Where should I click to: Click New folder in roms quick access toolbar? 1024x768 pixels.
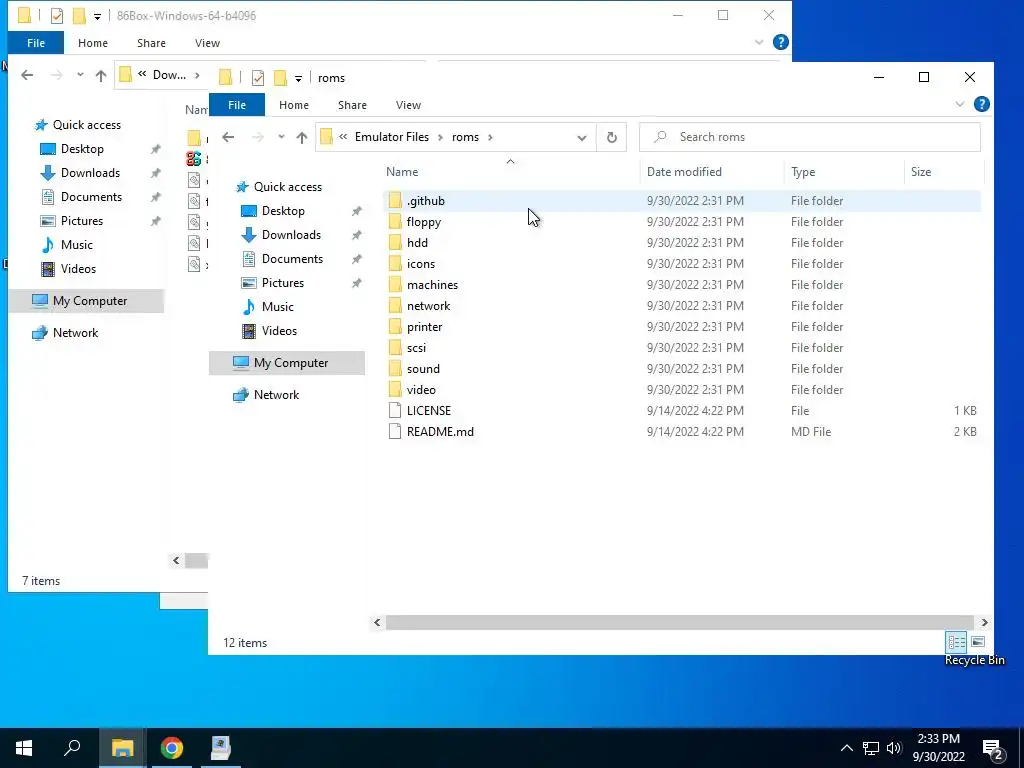(x=280, y=78)
